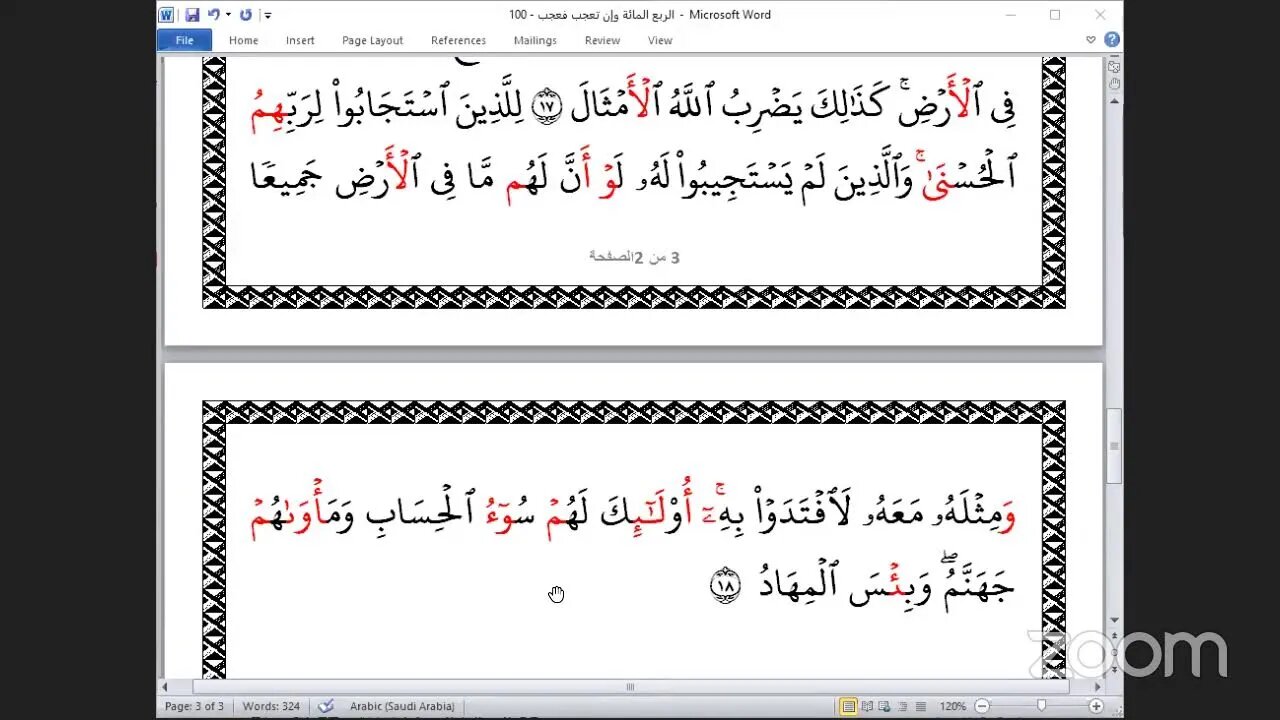
Task: Click the horizontal scrollbar right arrow
Action: [x=1097, y=687]
